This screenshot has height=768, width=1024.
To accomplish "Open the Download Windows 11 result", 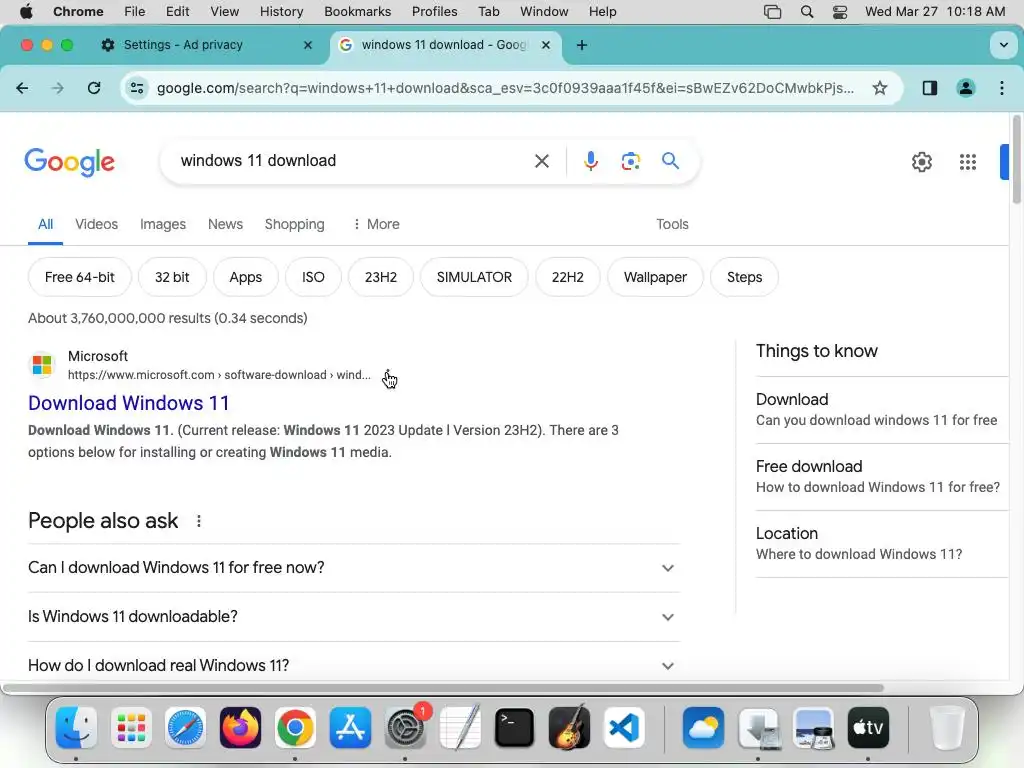I will click(x=129, y=403).
